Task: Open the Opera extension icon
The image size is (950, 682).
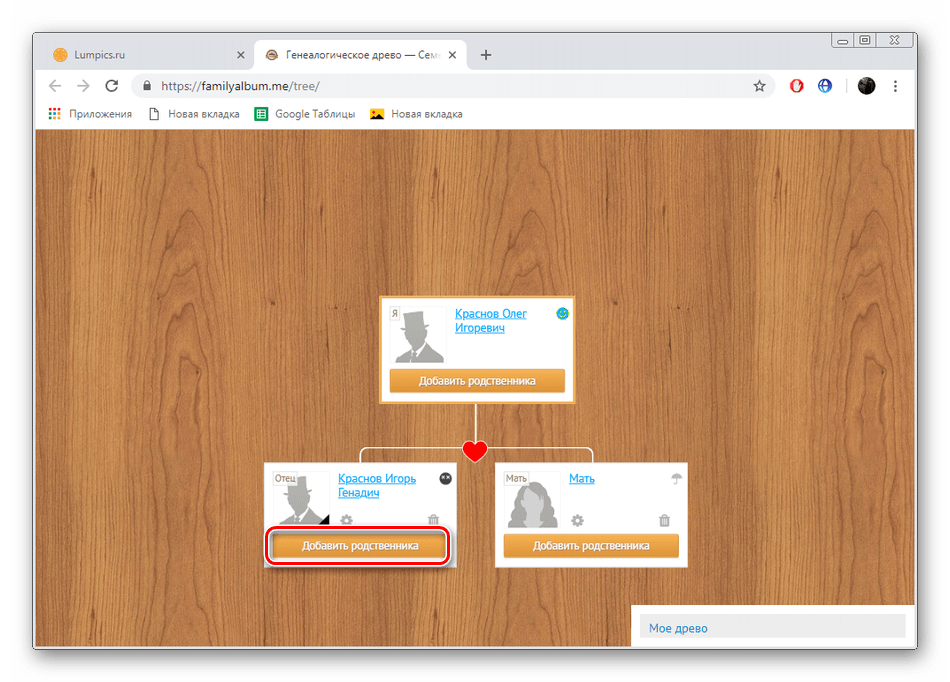Action: tap(796, 86)
